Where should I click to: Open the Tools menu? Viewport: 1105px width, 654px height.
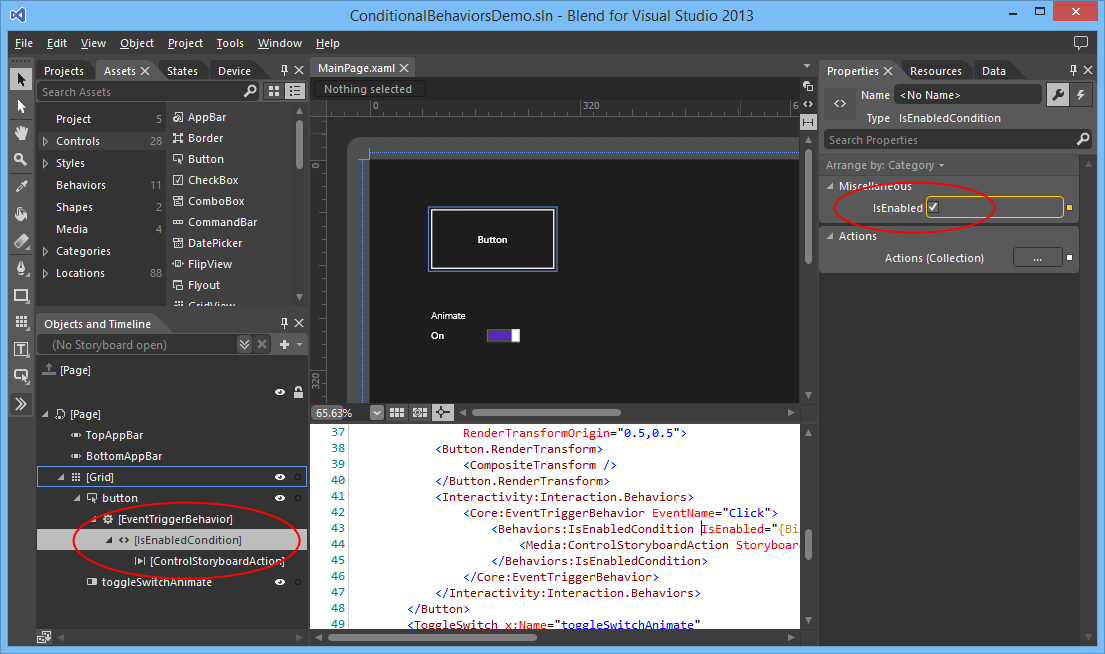pos(230,43)
